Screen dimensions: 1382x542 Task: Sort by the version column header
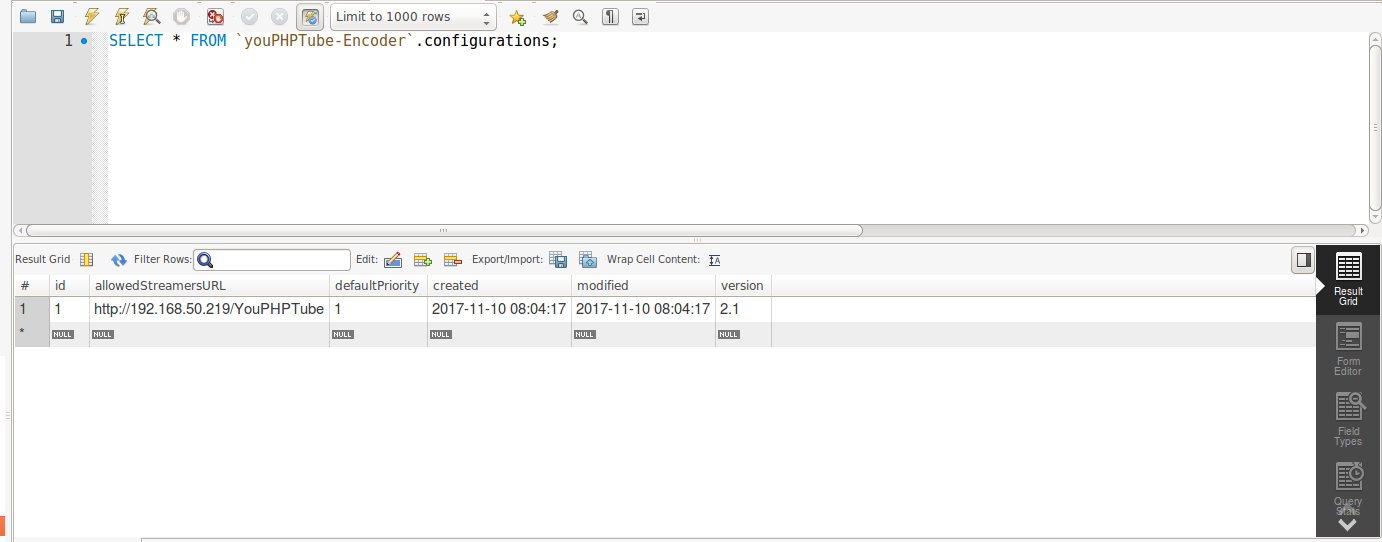point(743,285)
